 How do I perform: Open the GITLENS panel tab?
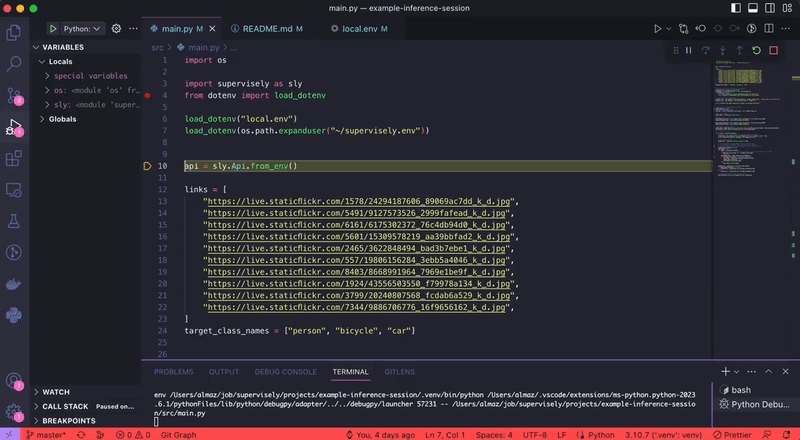pyautogui.click(x=399, y=372)
